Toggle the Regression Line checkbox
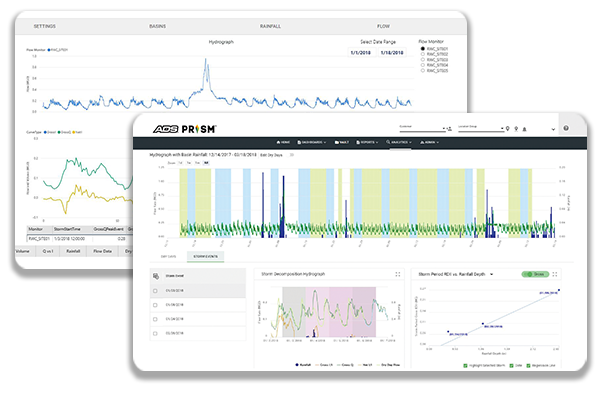600x400 pixels. tap(529, 366)
